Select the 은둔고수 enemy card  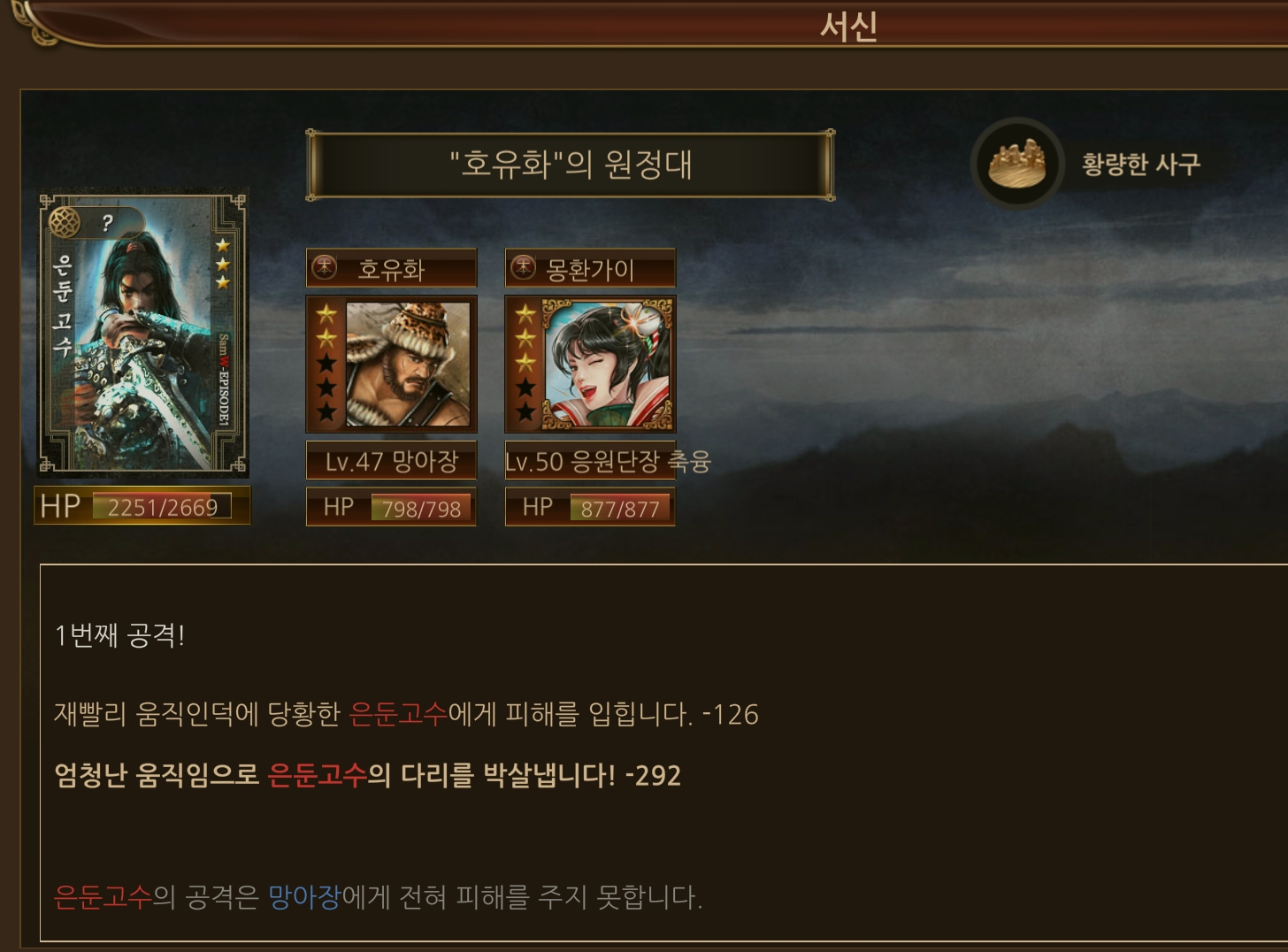click(142, 334)
